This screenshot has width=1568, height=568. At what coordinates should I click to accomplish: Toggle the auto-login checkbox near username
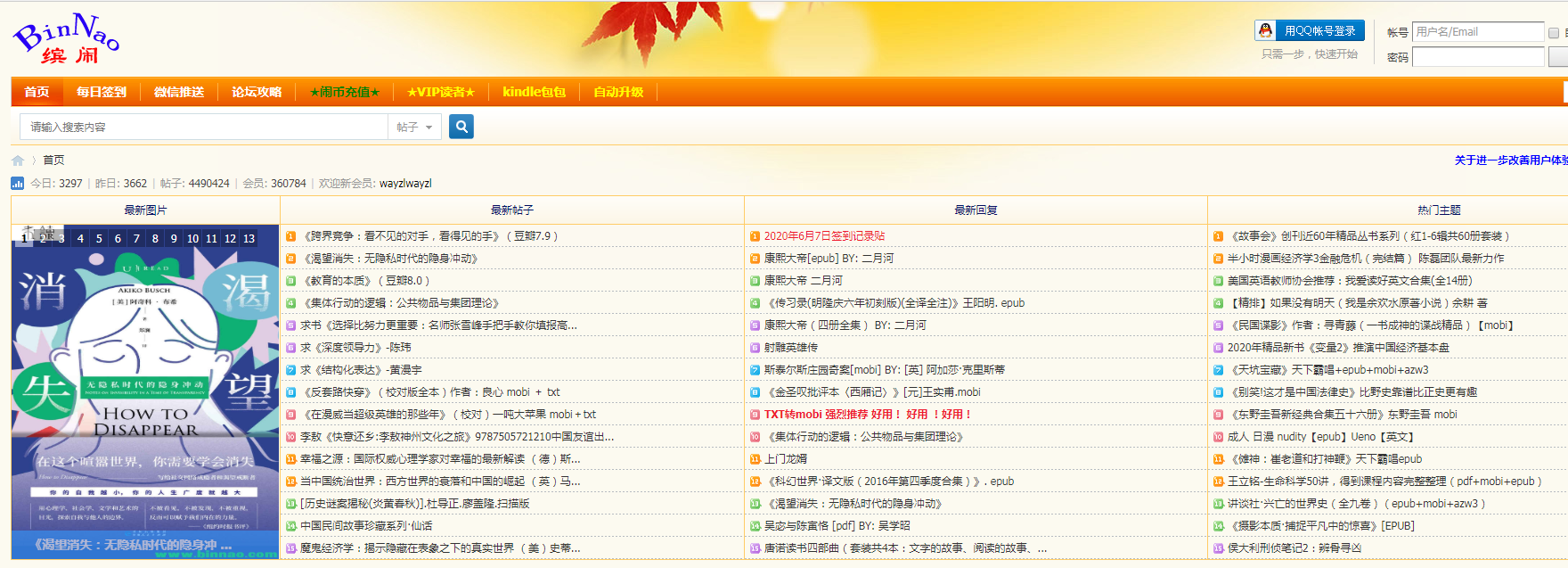click(1554, 33)
